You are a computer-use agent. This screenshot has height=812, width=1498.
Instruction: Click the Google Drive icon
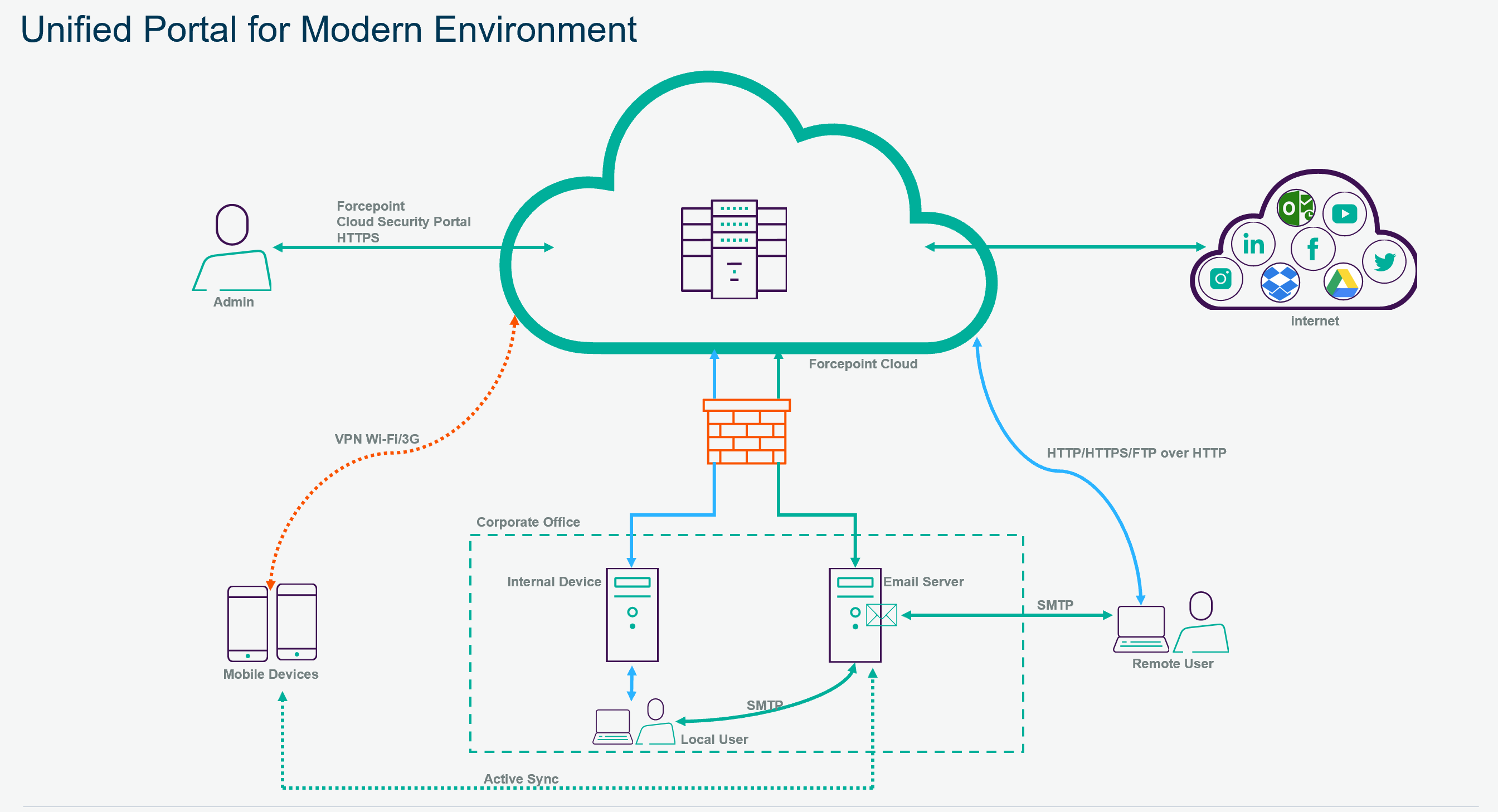1343,282
